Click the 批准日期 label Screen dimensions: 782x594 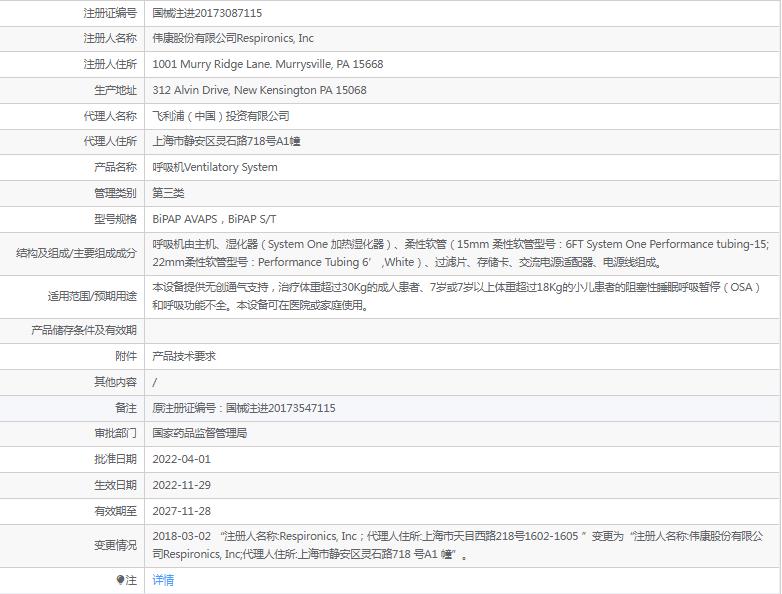click(x=115, y=459)
